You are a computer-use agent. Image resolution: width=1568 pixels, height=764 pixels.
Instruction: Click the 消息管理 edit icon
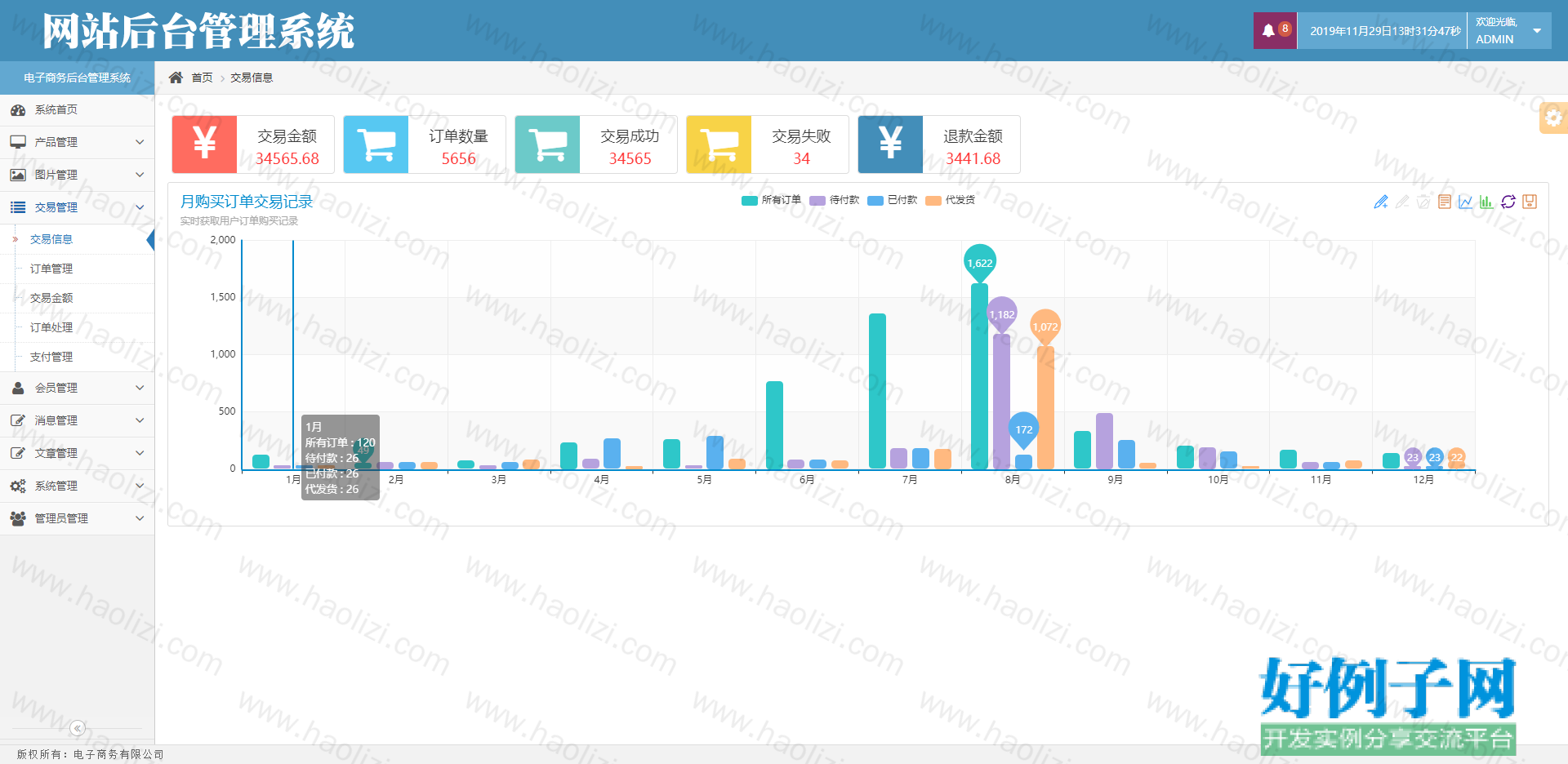(x=18, y=420)
